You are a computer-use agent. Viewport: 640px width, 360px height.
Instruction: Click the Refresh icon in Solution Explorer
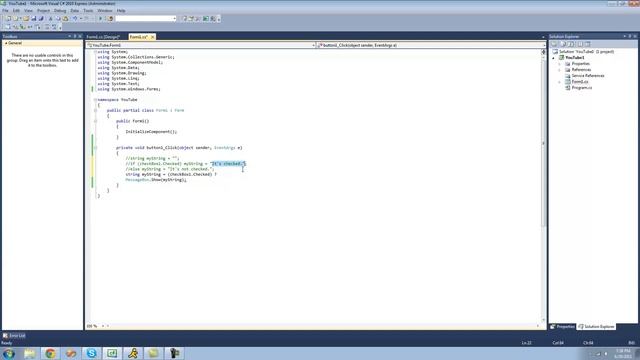[x=571, y=44]
